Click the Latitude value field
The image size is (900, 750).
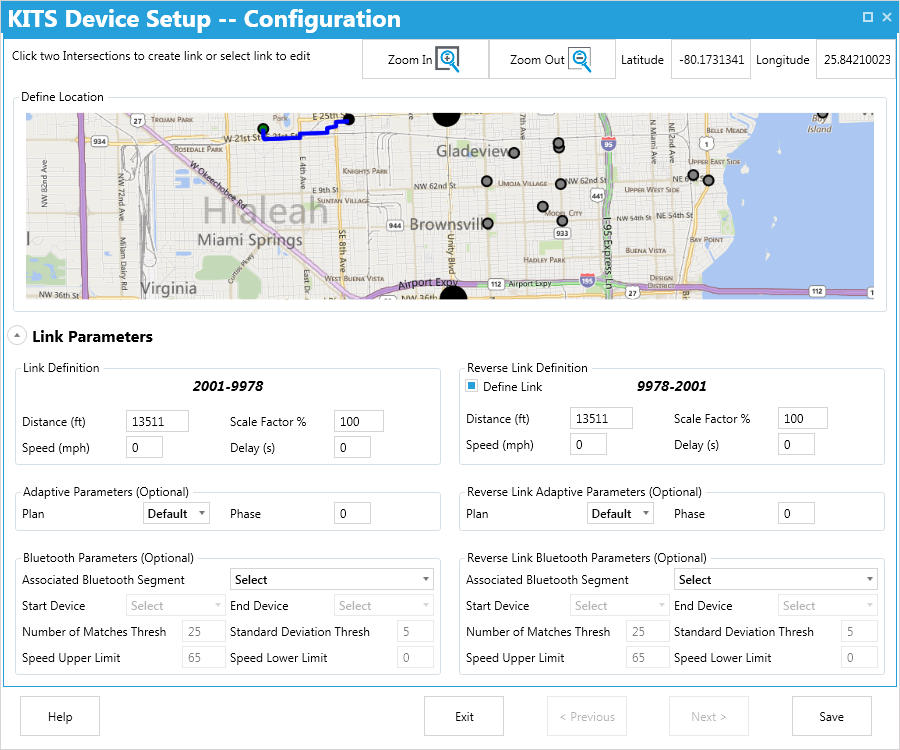coord(710,59)
